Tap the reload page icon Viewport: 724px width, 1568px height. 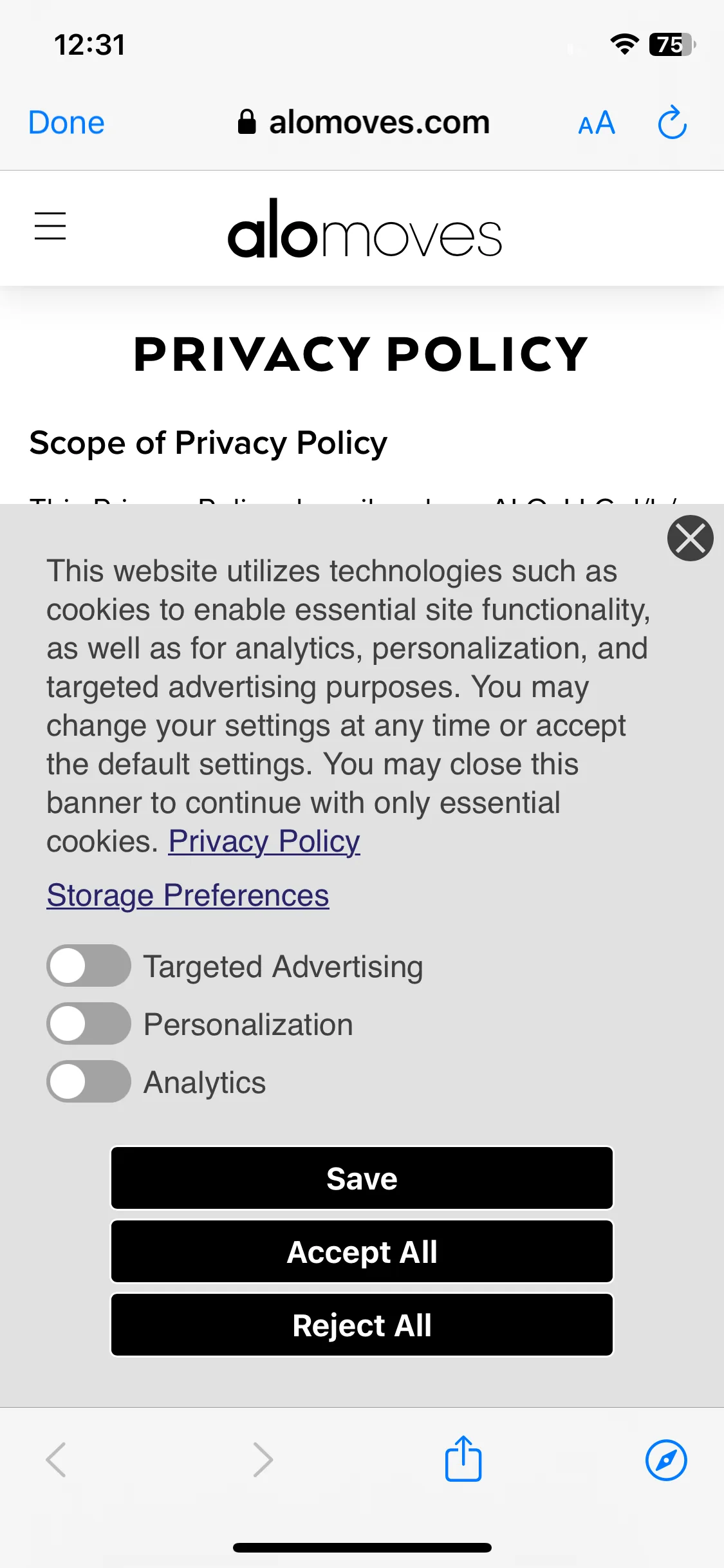[x=672, y=122]
